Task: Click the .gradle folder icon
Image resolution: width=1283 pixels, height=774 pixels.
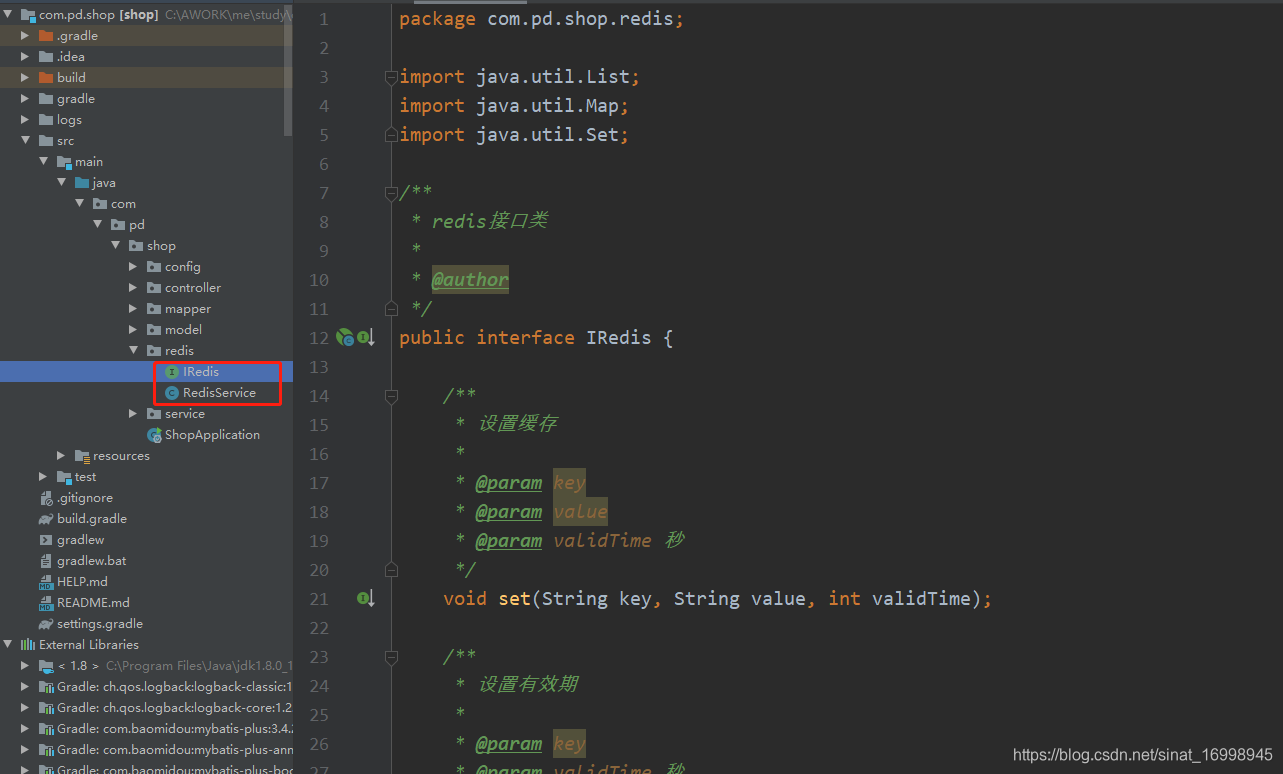Action: pos(46,36)
